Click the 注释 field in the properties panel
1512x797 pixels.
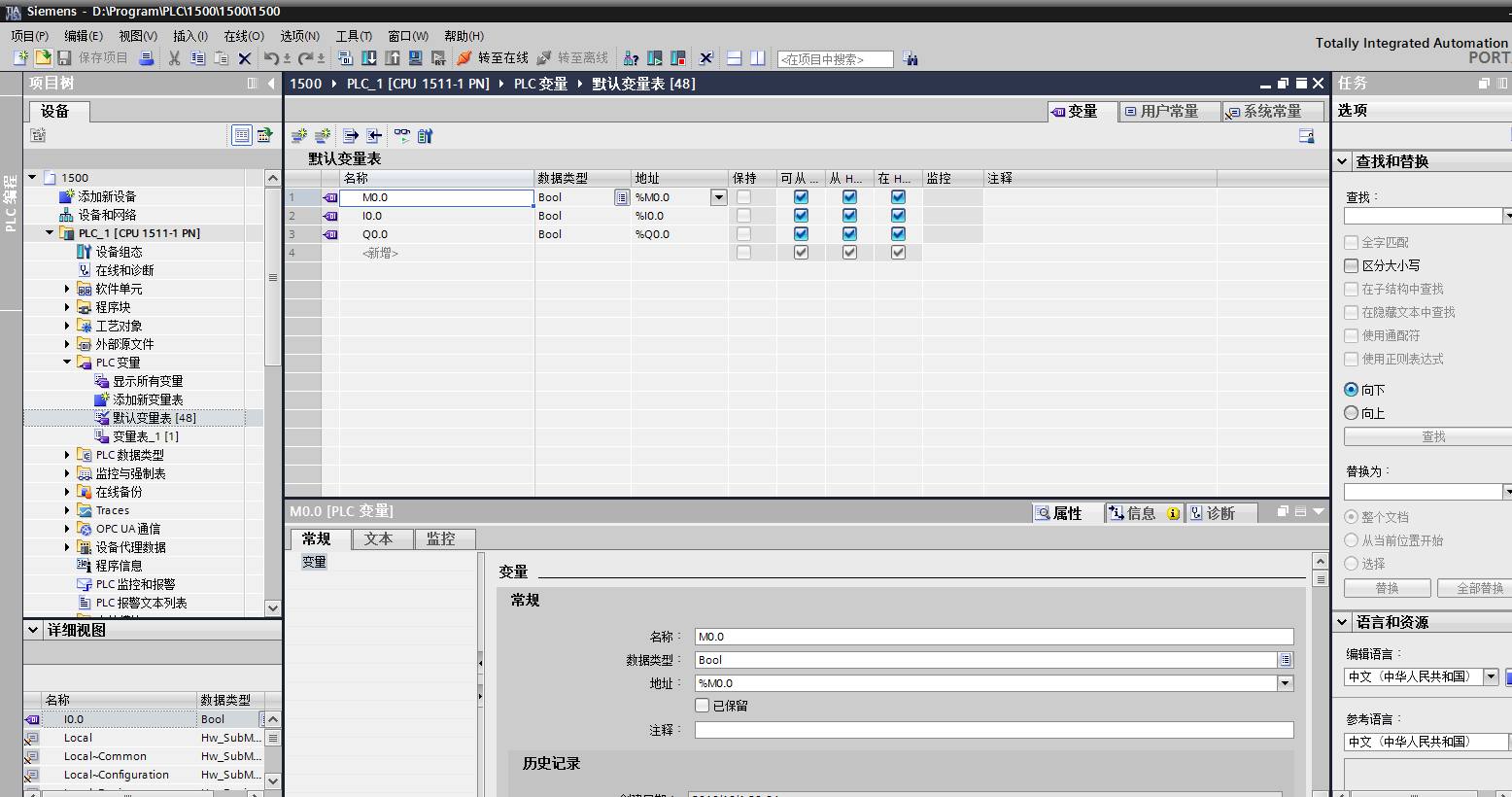[994, 730]
